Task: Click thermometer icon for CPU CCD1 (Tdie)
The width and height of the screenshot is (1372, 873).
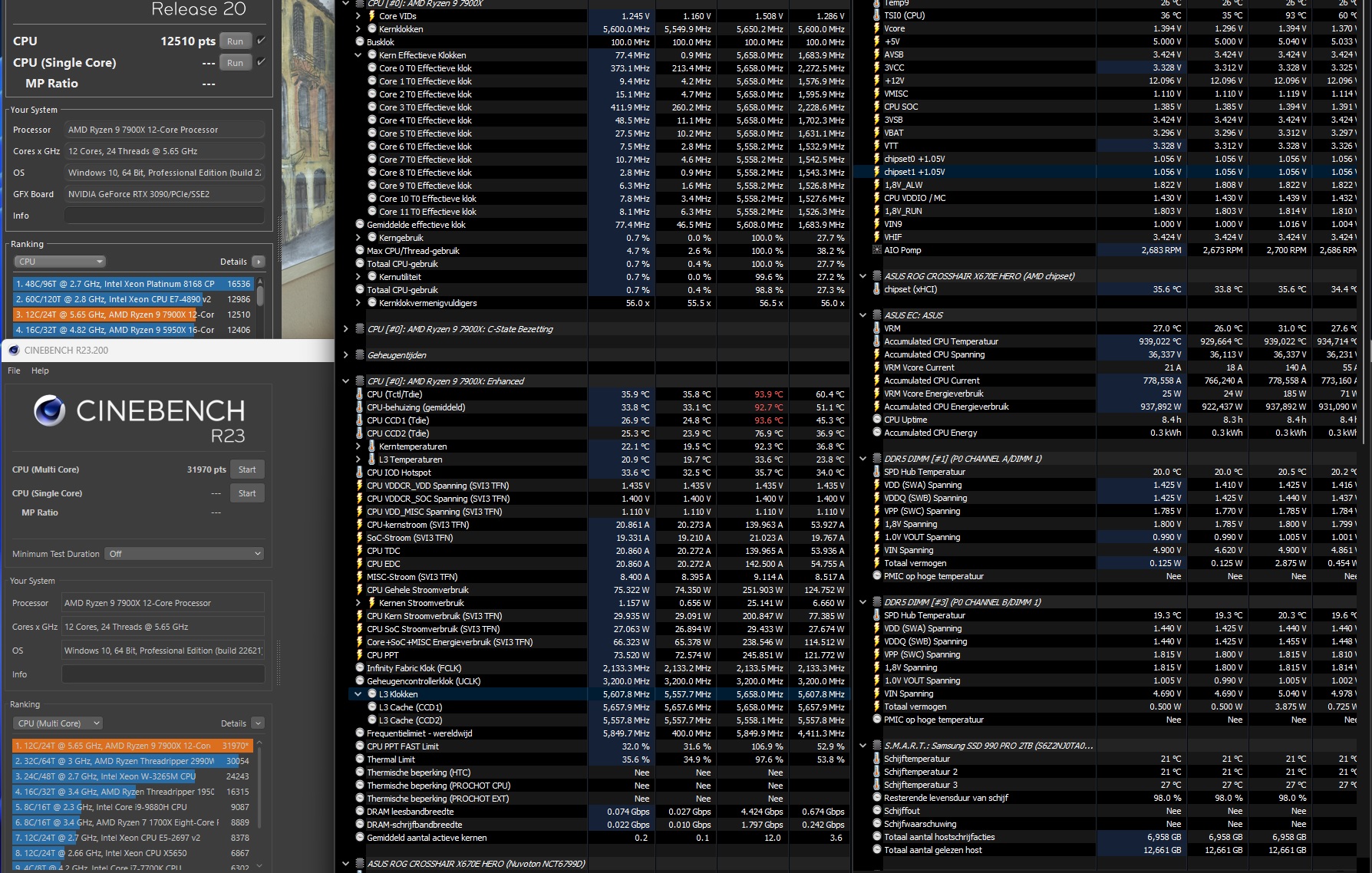Action: coord(360,420)
